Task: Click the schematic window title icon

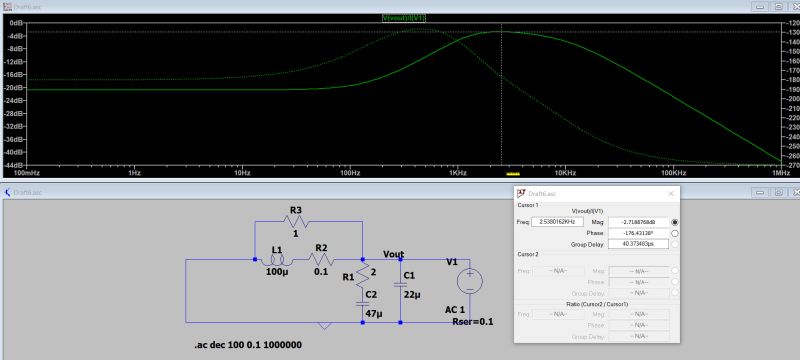Action: pyautogui.click(x=8, y=192)
